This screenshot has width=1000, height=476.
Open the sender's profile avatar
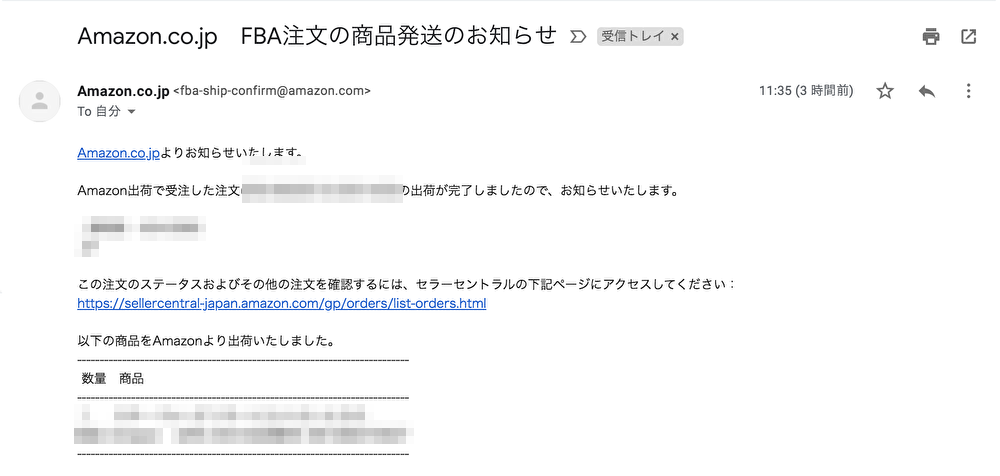40,101
